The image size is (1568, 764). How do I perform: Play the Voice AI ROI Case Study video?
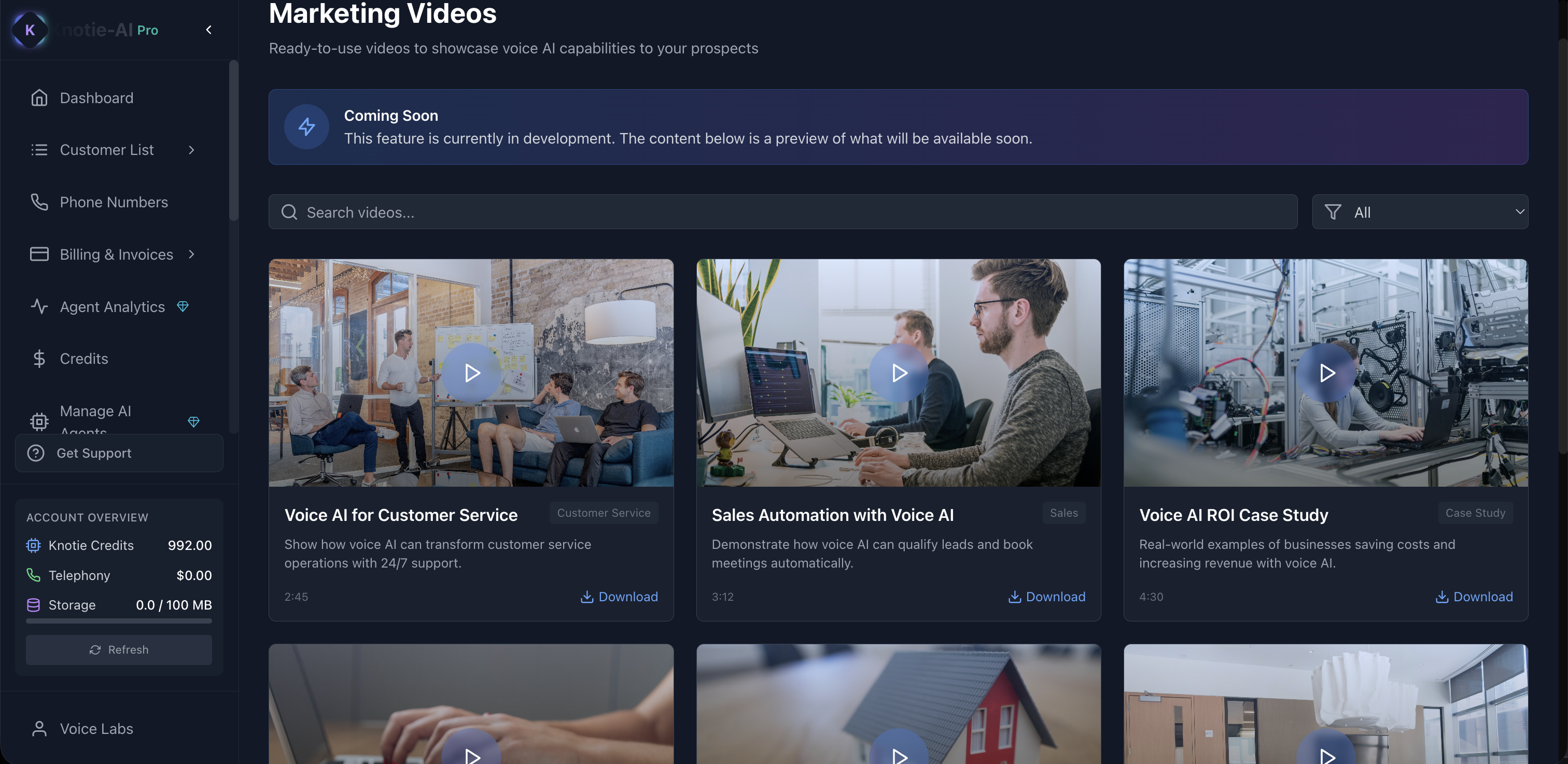[x=1326, y=373]
